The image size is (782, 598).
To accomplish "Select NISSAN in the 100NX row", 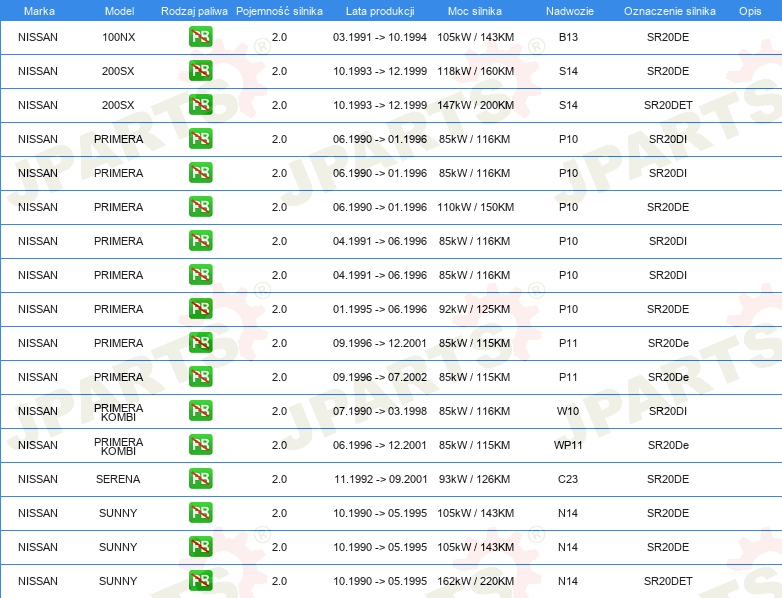I will pos(38,37).
